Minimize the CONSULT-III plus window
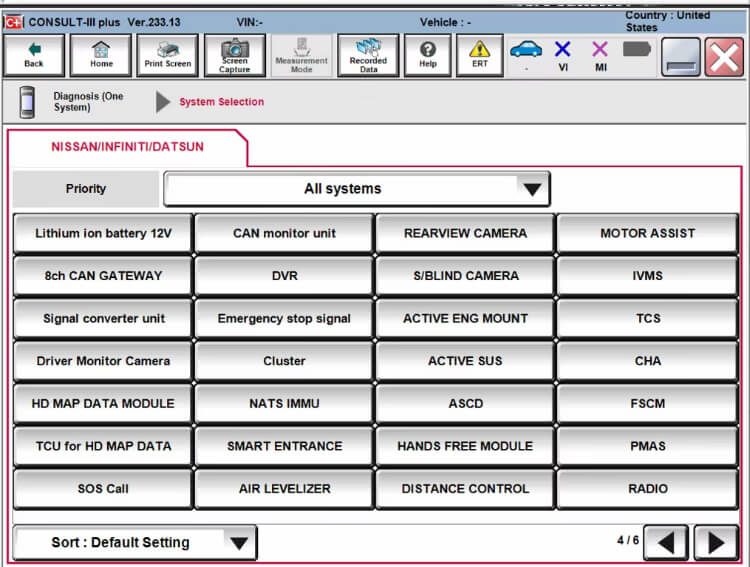 [680, 57]
